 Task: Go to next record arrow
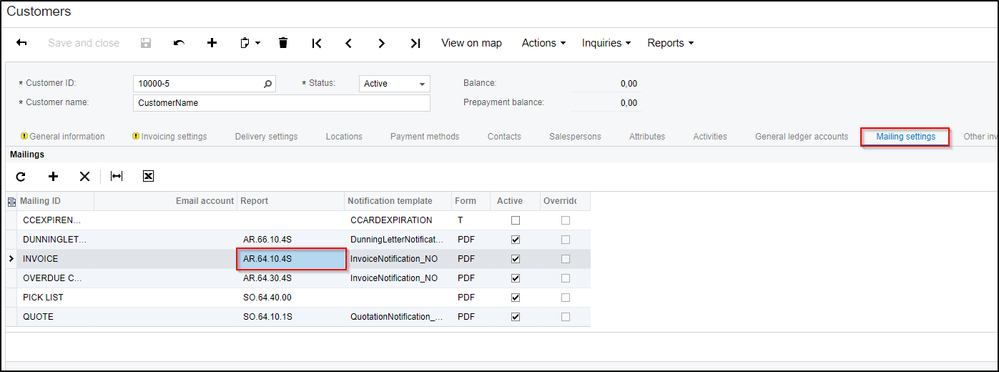[x=382, y=43]
